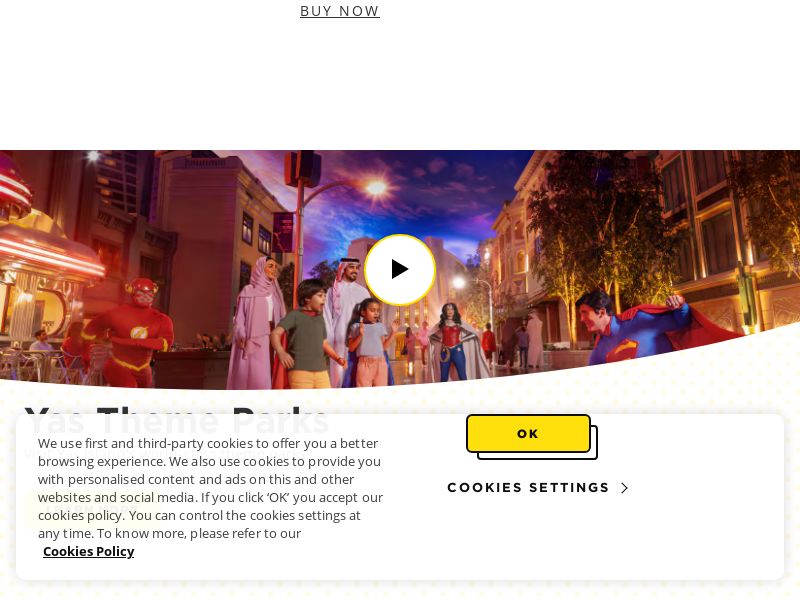Click the boy in the green shirt
This screenshot has height=600, width=800.
pos(305,334)
